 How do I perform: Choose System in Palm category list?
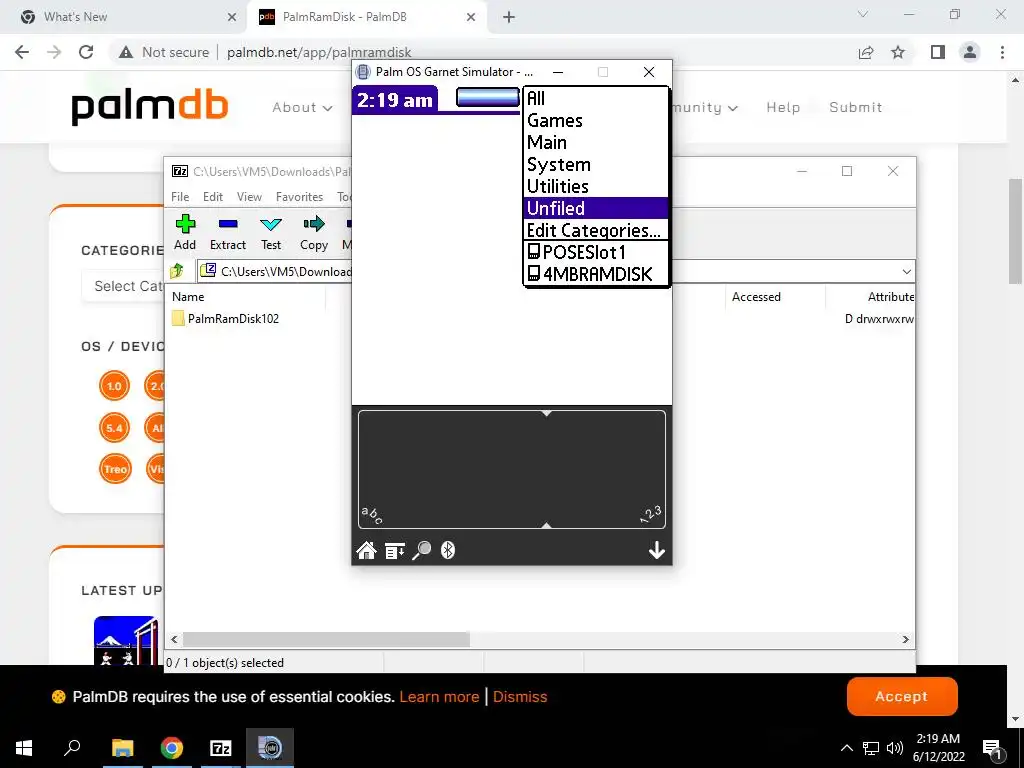pyautogui.click(x=596, y=165)
